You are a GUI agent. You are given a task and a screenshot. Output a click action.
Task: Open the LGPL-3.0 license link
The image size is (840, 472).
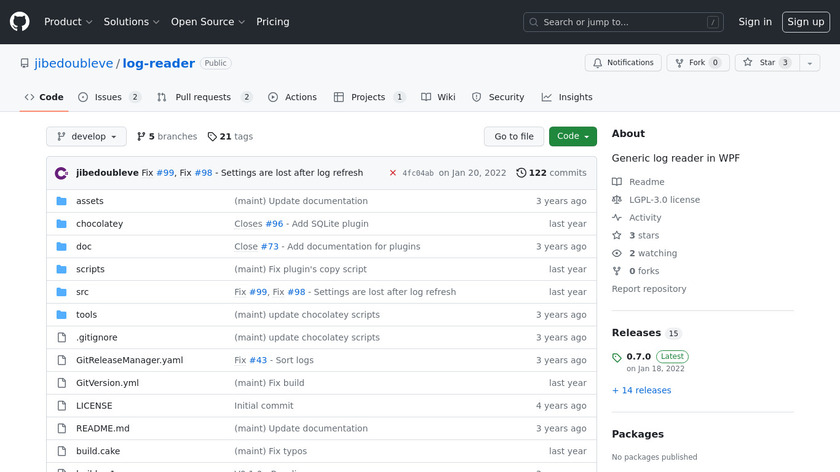pos(664,200)
